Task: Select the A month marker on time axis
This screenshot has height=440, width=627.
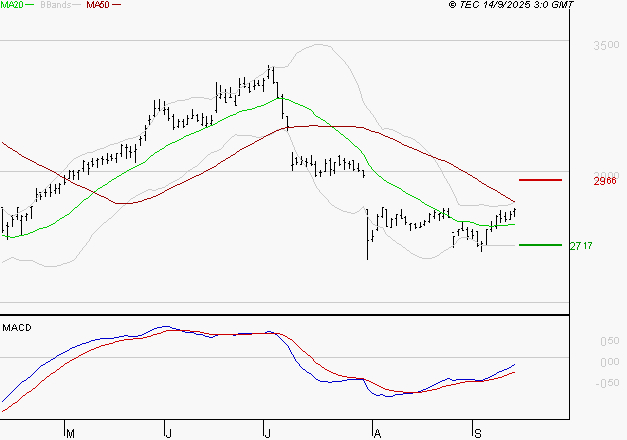Action: coord(377,432)
